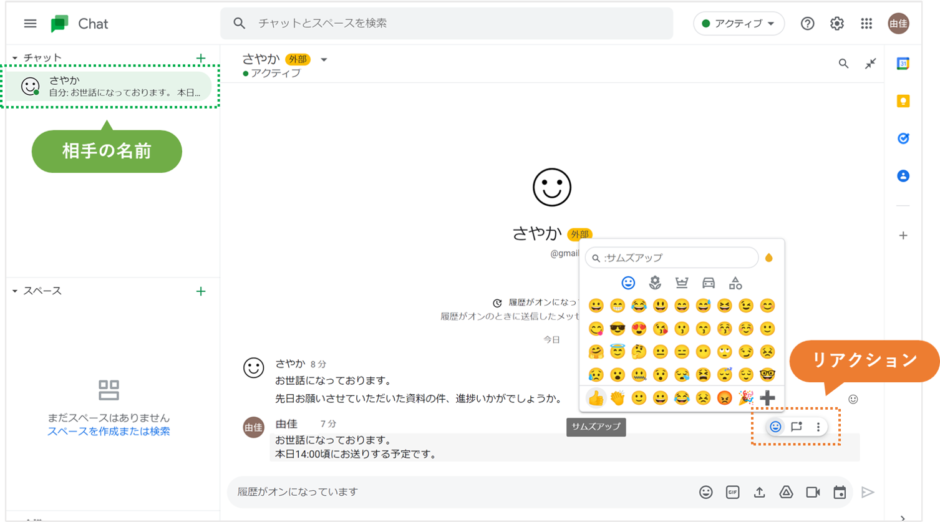Click the 今日 date divider label

tap(552, 340)
